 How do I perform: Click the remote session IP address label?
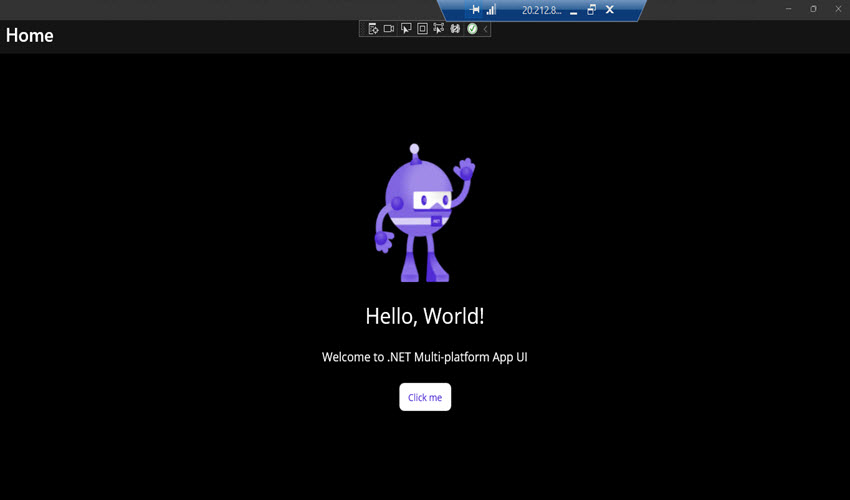click(541, 10)
